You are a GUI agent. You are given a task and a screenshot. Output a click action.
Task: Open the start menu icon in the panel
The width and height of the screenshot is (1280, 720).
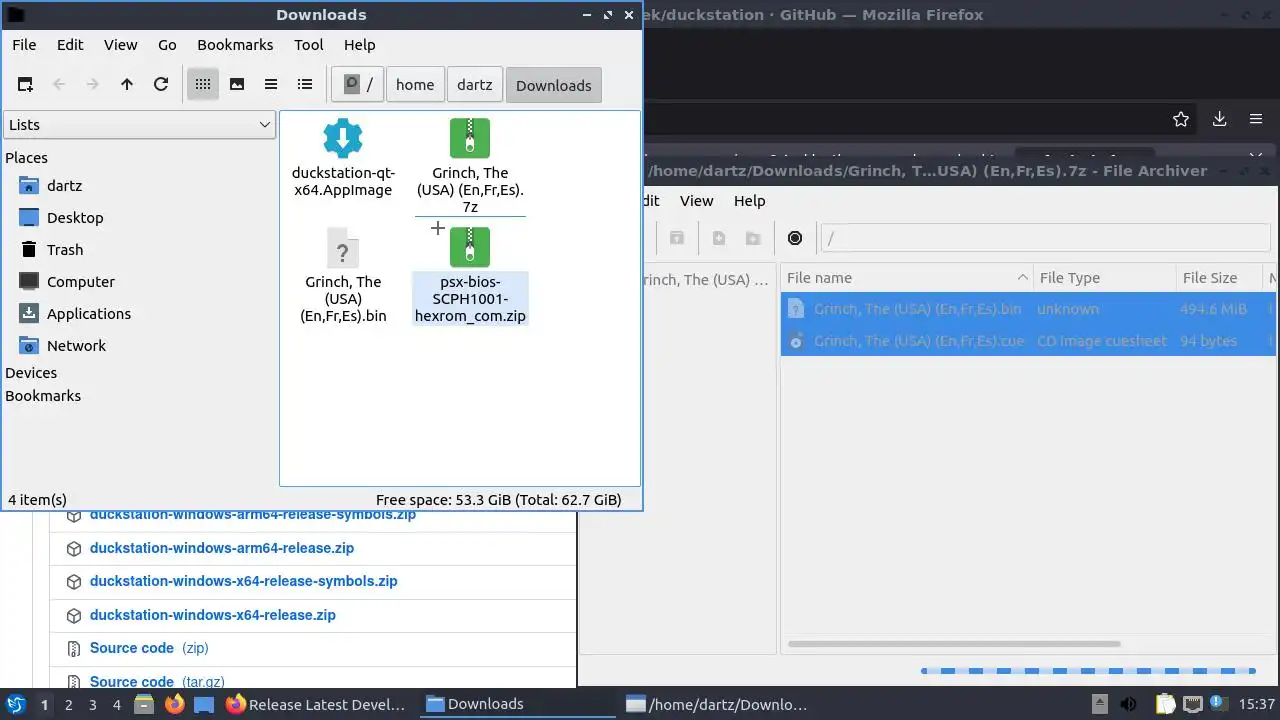[16, 705]
